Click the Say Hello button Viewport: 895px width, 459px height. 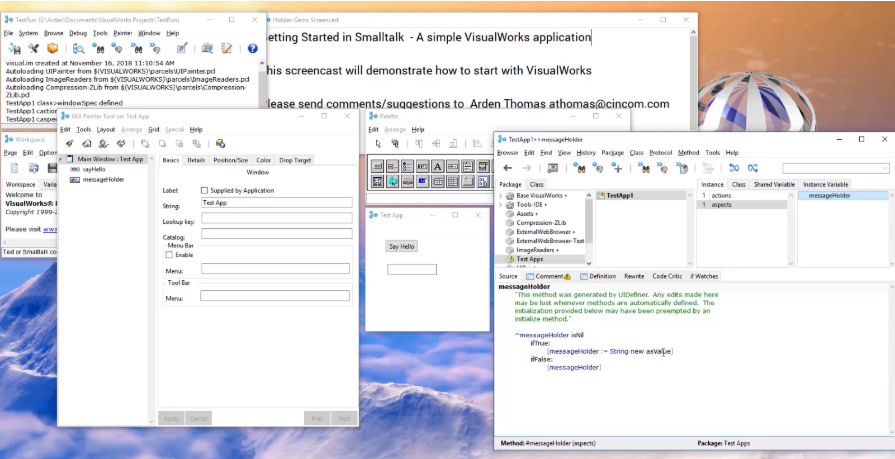pos(402,247)
